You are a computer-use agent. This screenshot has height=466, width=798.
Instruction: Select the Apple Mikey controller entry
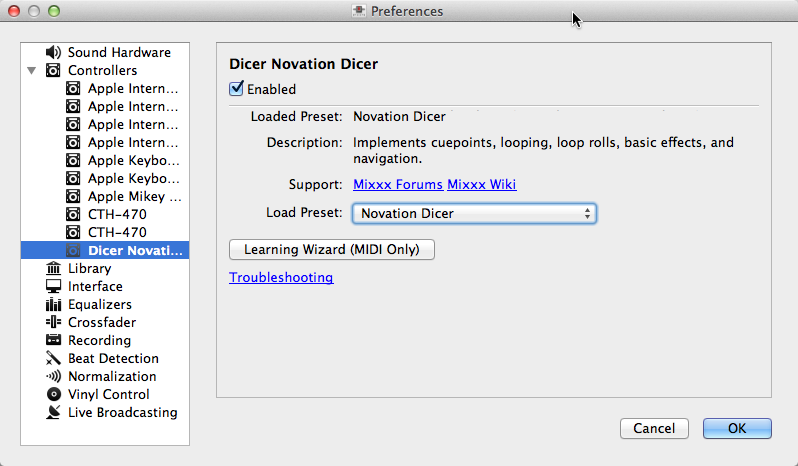(134, 196)
